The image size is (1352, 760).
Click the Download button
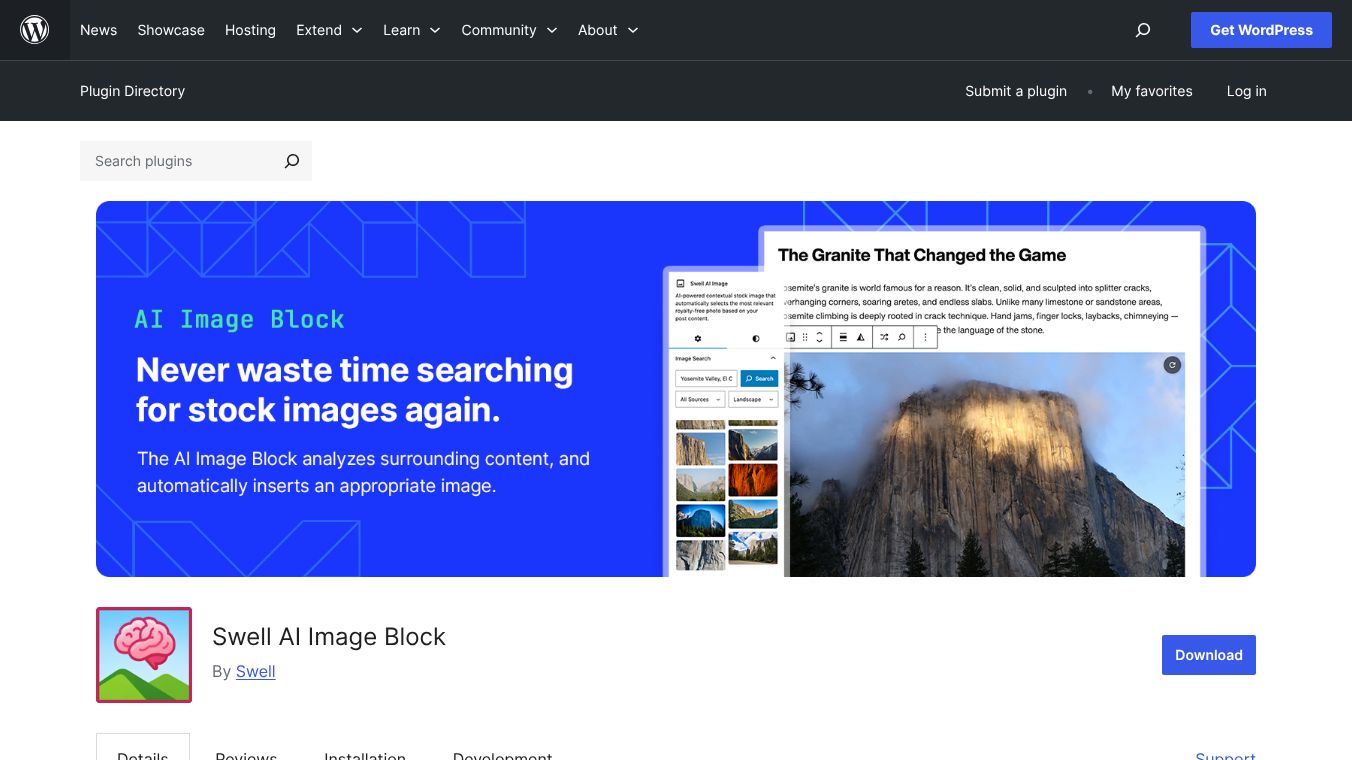coord(1208,655)
